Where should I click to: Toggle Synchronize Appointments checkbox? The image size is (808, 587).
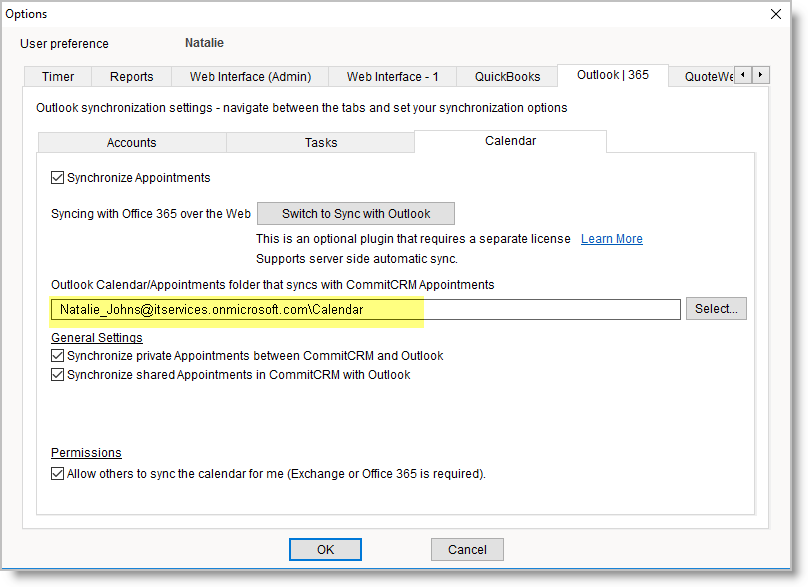point(58,178)
